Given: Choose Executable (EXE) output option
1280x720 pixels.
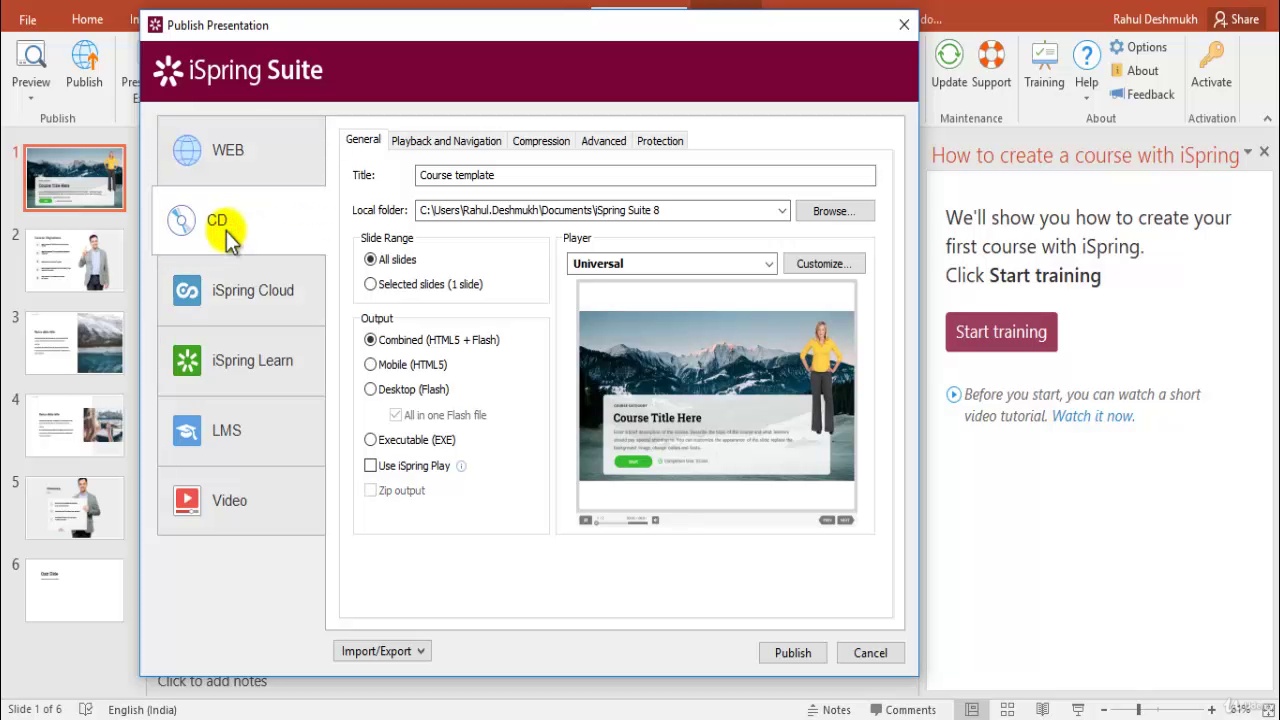Looking at the screenshot, I should point(371,440).
